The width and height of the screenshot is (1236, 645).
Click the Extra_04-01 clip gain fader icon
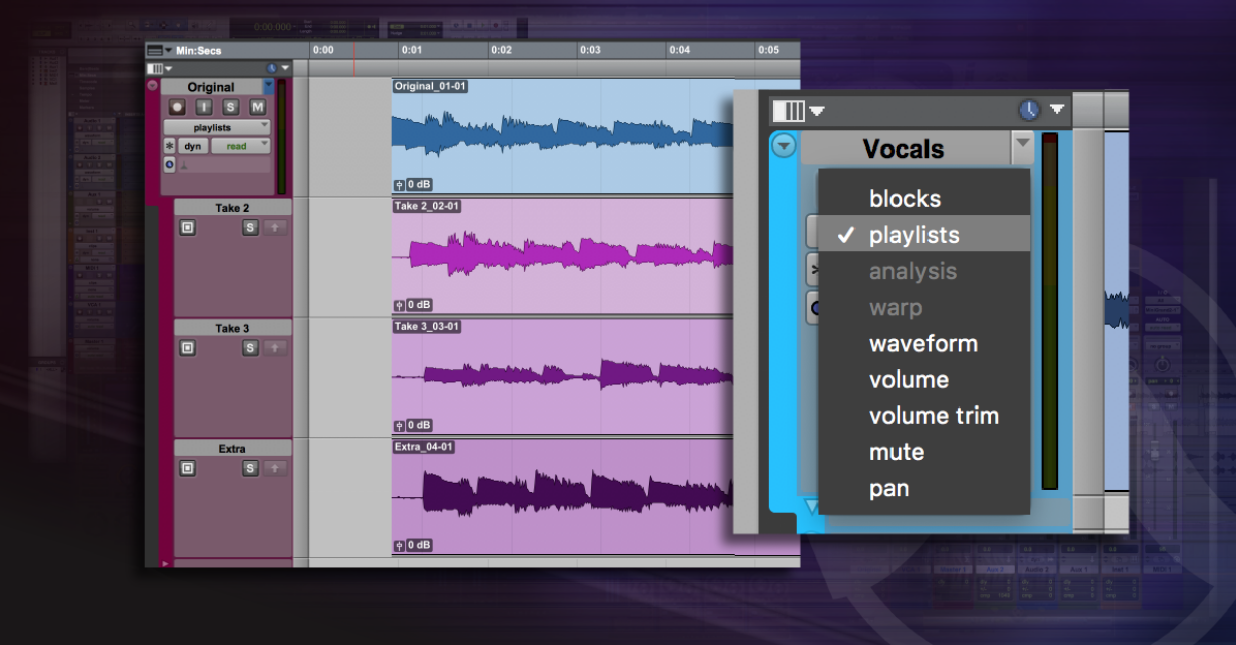tap(400, 546)
